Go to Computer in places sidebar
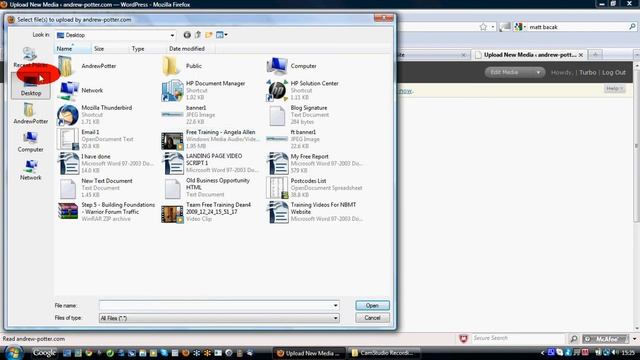The width and height of the screenshot is (640, 360). [31, 142]
